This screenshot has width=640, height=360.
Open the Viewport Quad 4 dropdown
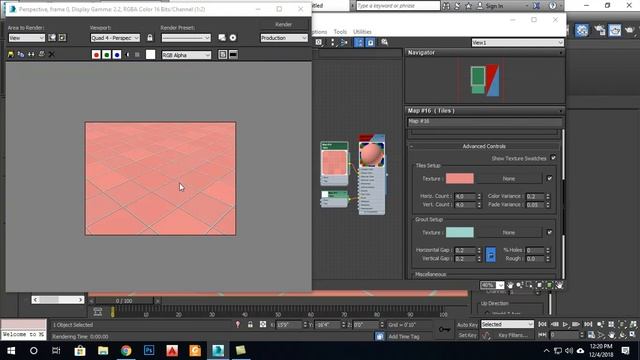[x=115, y=38]
